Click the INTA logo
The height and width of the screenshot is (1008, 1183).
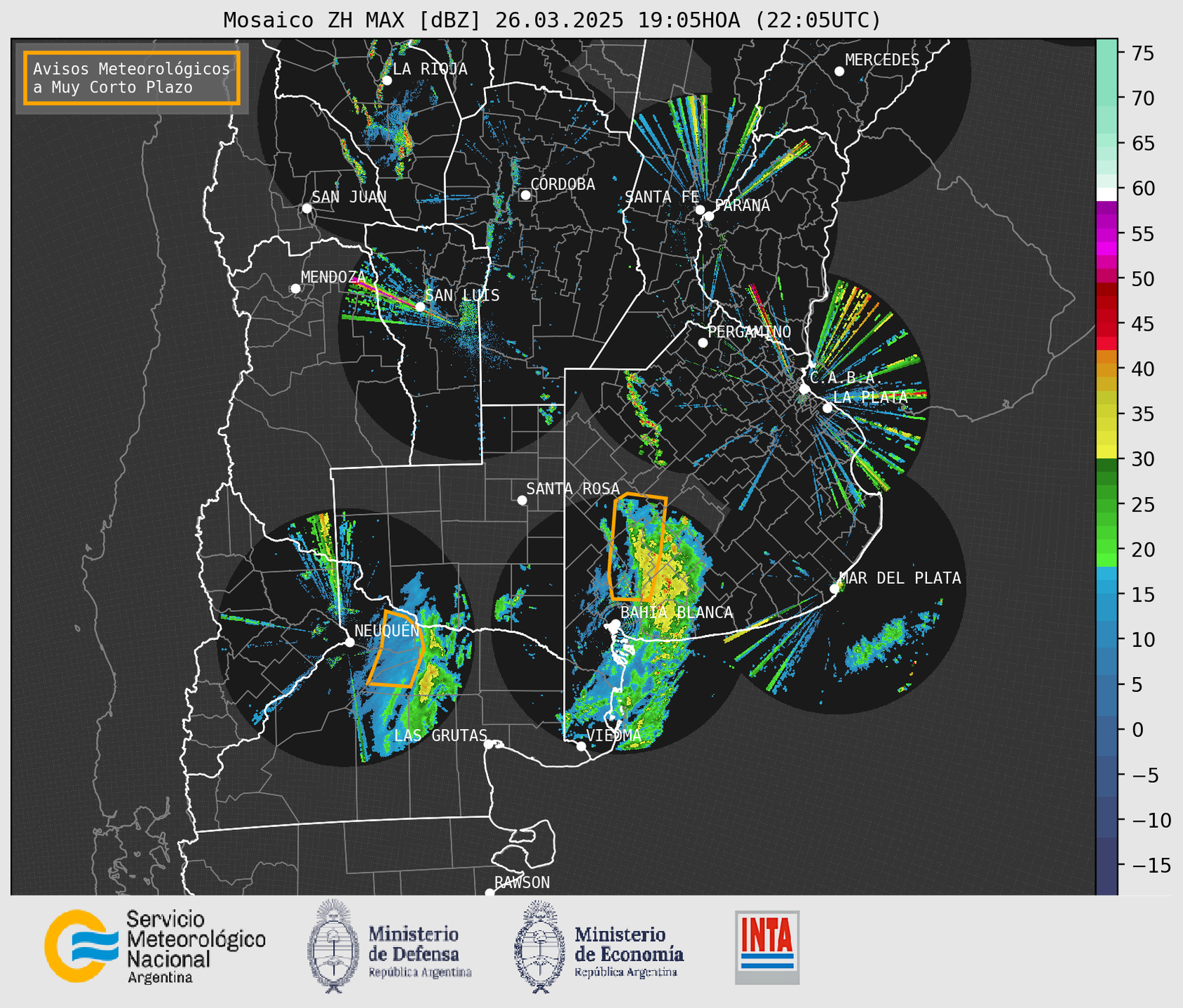[x=767, y=947]
